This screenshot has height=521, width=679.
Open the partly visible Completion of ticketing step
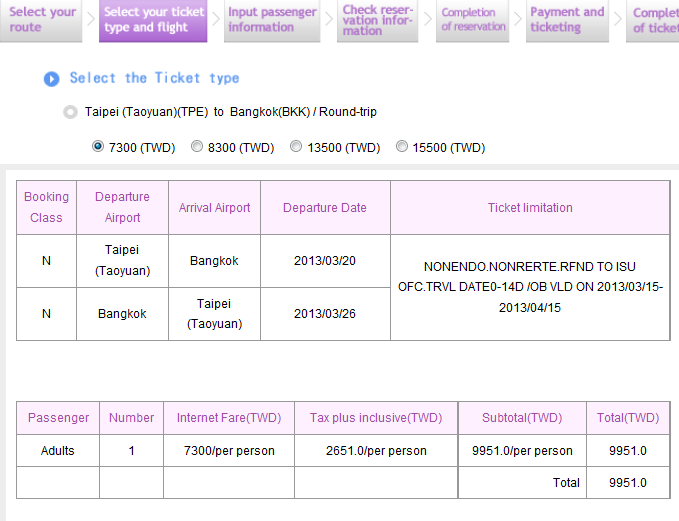653,20
